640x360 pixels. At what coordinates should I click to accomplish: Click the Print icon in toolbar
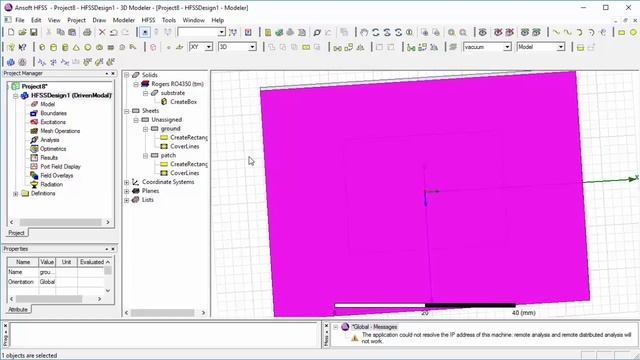click(87, 32)
